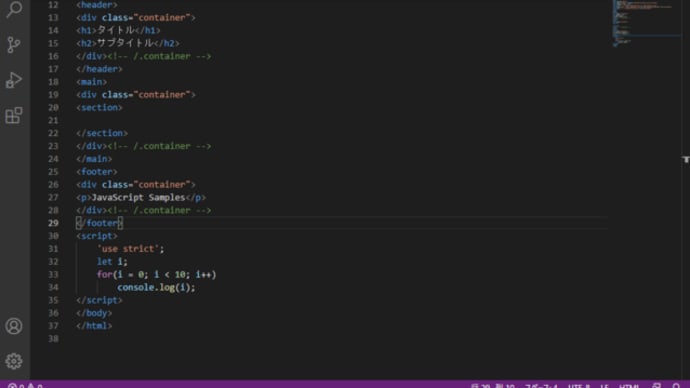Click the console.log(i) statement
This screenshot has width=690, height=388.
tap(156, 287)
